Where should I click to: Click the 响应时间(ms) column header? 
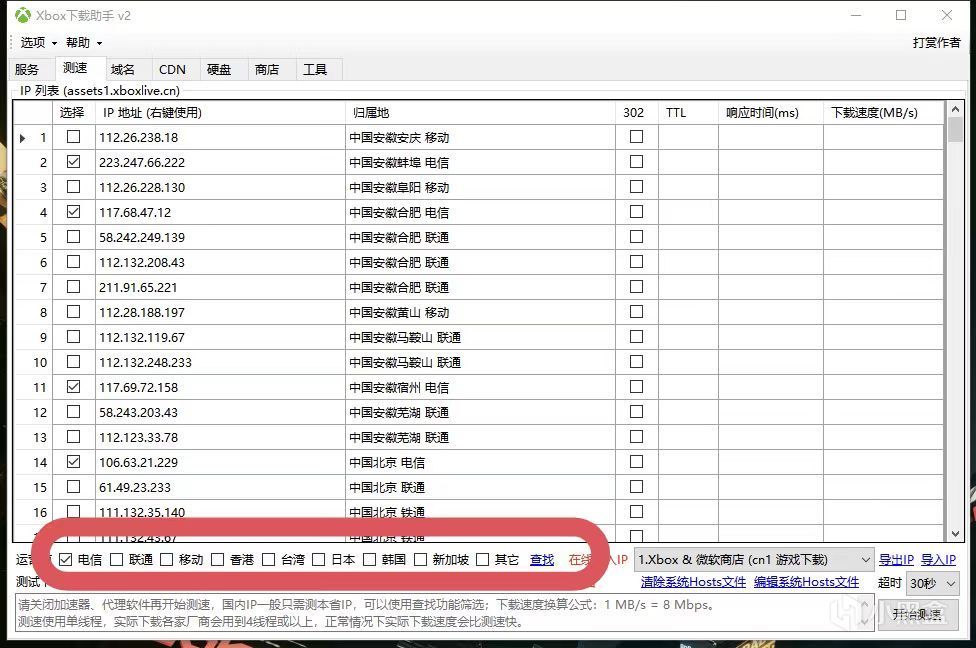pyautogui.click(x=771, y=113)
